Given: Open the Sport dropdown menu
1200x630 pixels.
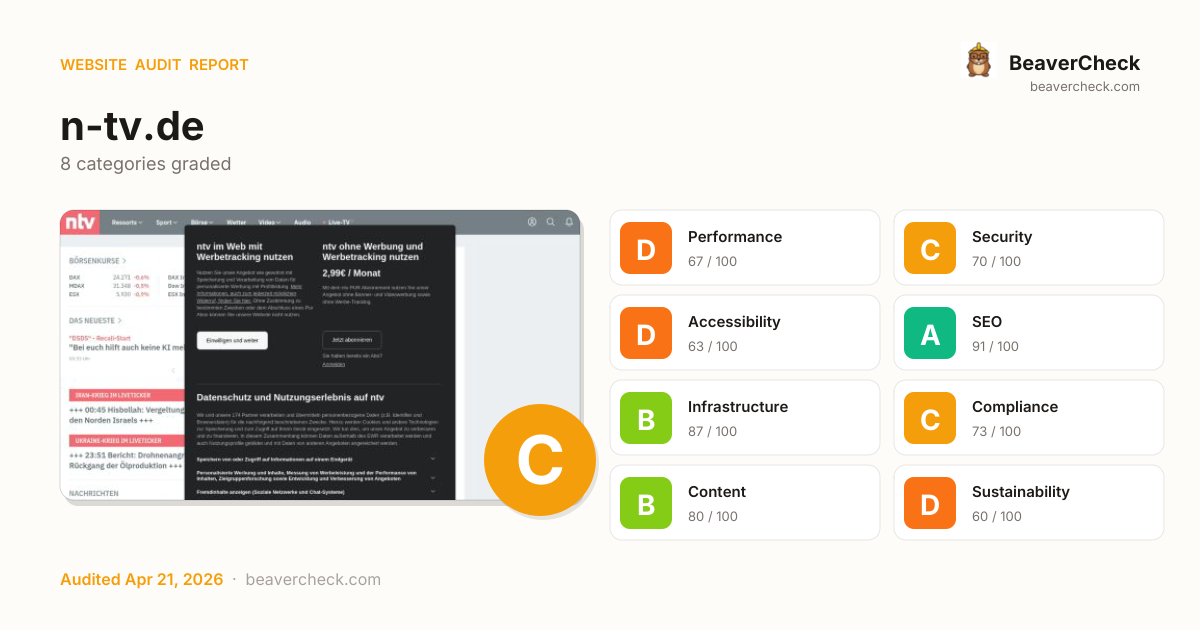Looking at the screenshot, I should click(x=167, y=222).
